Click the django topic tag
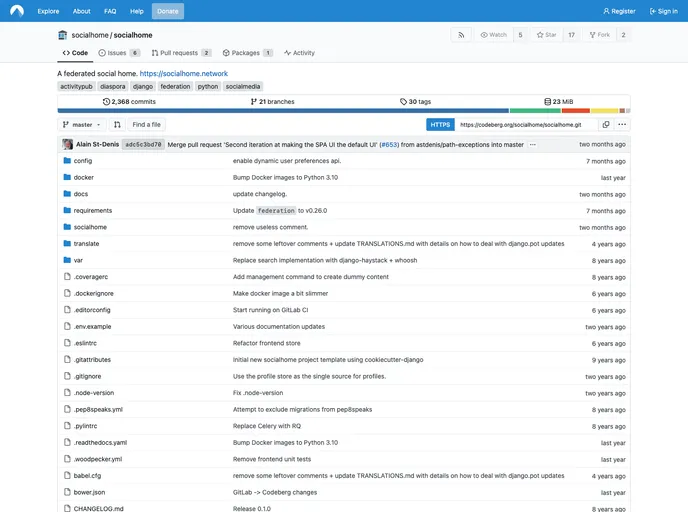 tap(143, 86)
